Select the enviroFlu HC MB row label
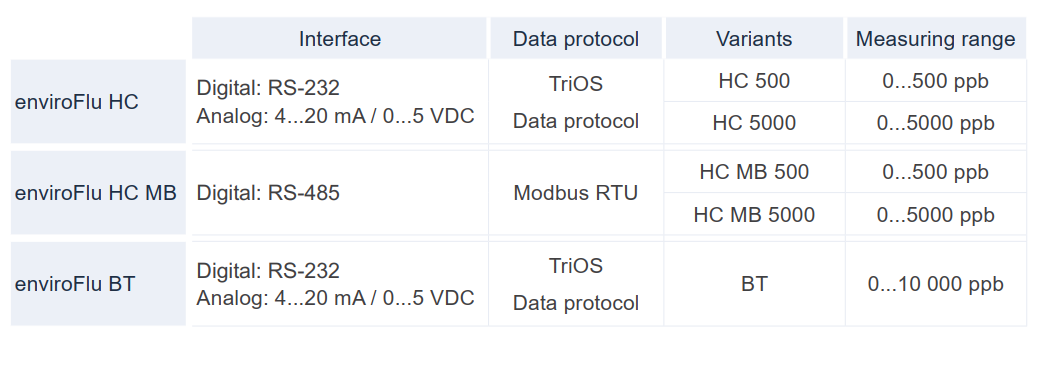The width and height of the screenshot is (1039, 366). coord(98,193)
